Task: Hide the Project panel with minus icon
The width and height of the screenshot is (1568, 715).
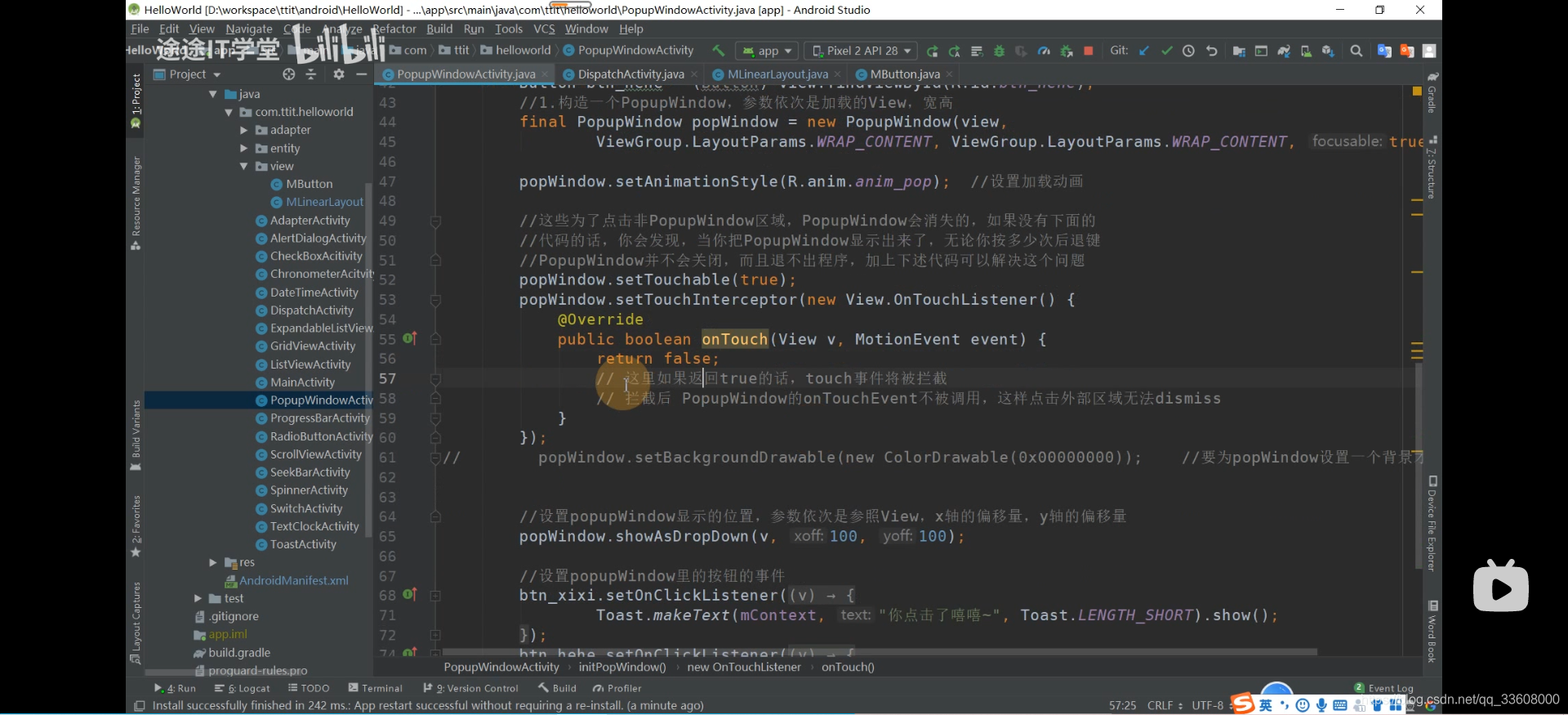Action: [361, 74]
